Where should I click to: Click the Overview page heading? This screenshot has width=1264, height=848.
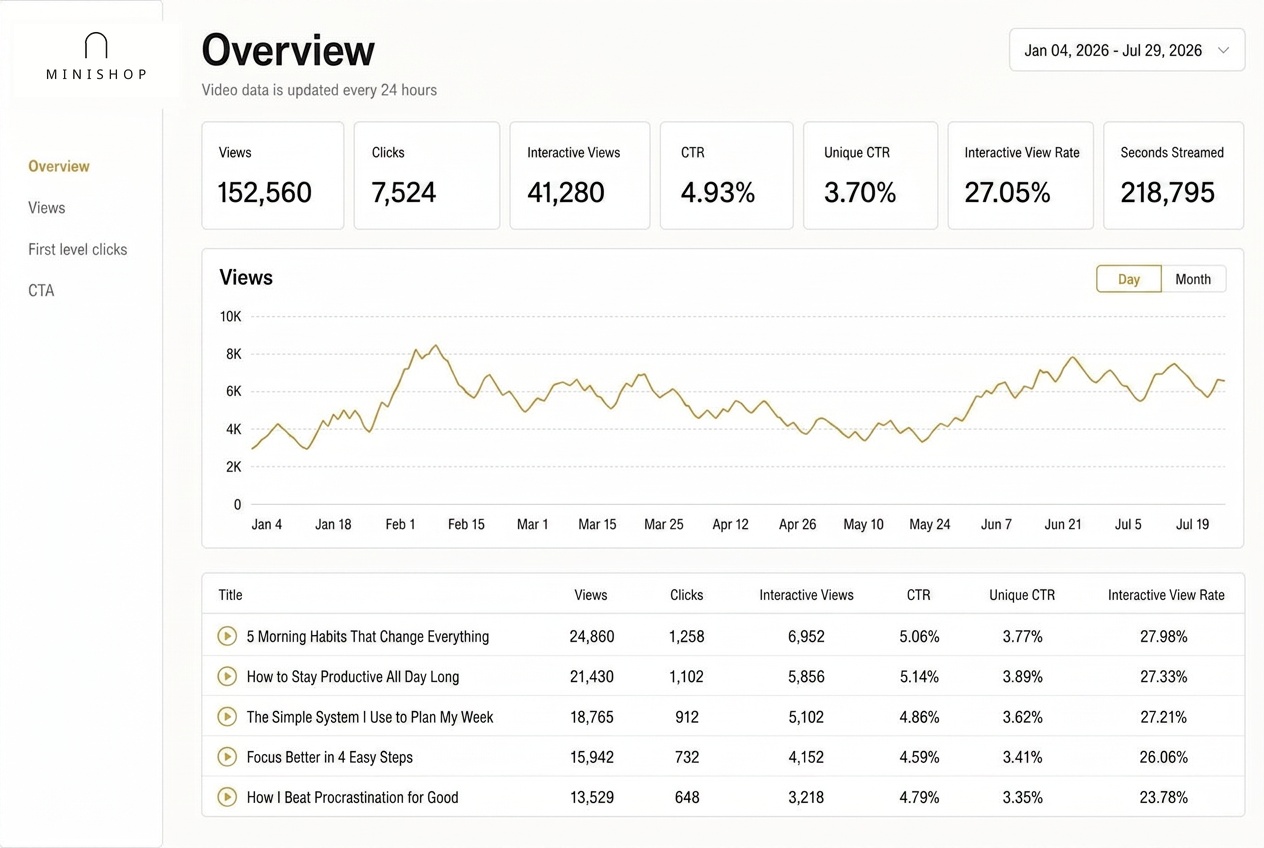(288, 49)
